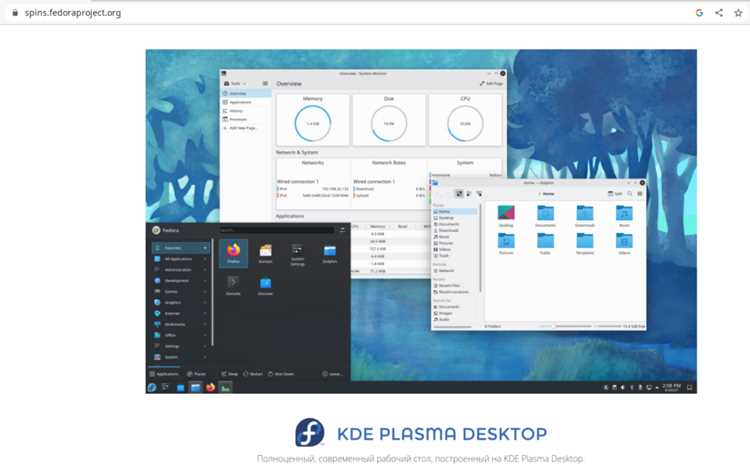Screen dimensions: 750x474
Task: Open the Tools dropdown in System Monitor
Action: 235,84
